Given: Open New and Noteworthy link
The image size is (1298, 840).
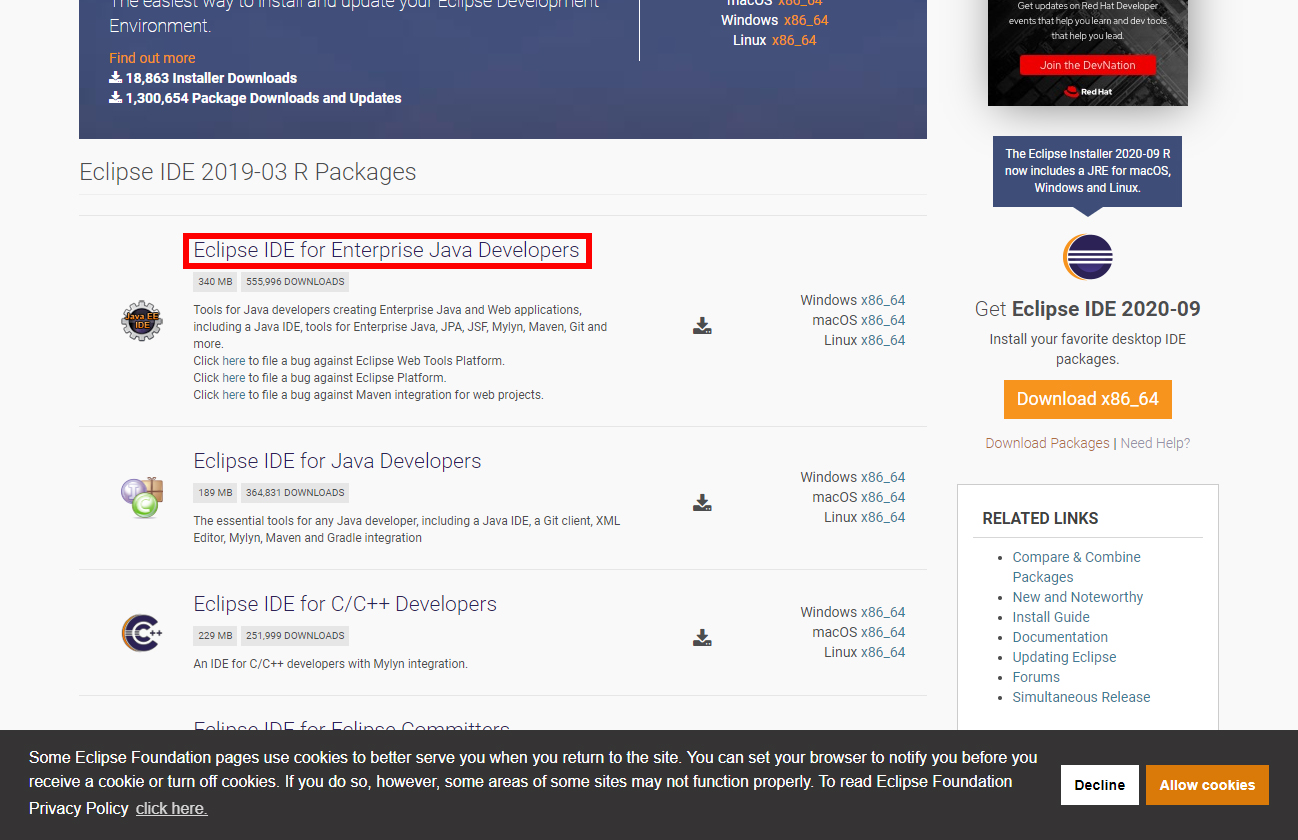Looking at the screenshot, I should click(x=1078, y=597).
